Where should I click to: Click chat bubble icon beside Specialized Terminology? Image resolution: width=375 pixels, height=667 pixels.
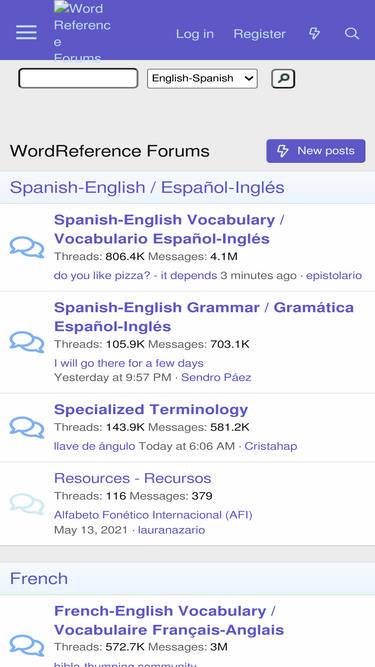coord(27,427)
